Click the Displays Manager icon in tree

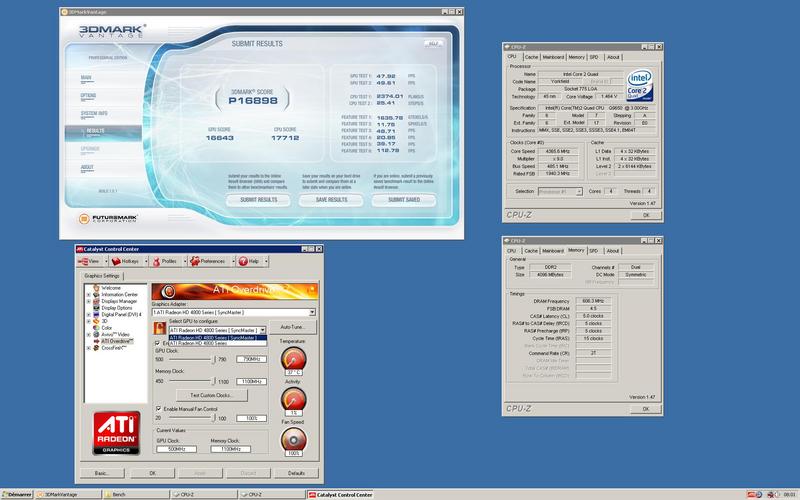[x=96, y=301]
